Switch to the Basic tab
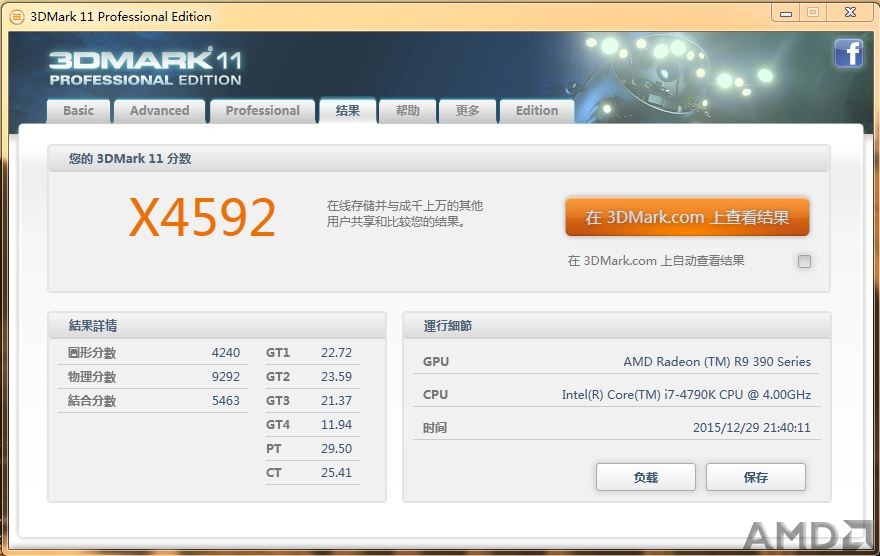Image resolution: width=880 pixels, height=556 pixels. [x=79, y=111]
